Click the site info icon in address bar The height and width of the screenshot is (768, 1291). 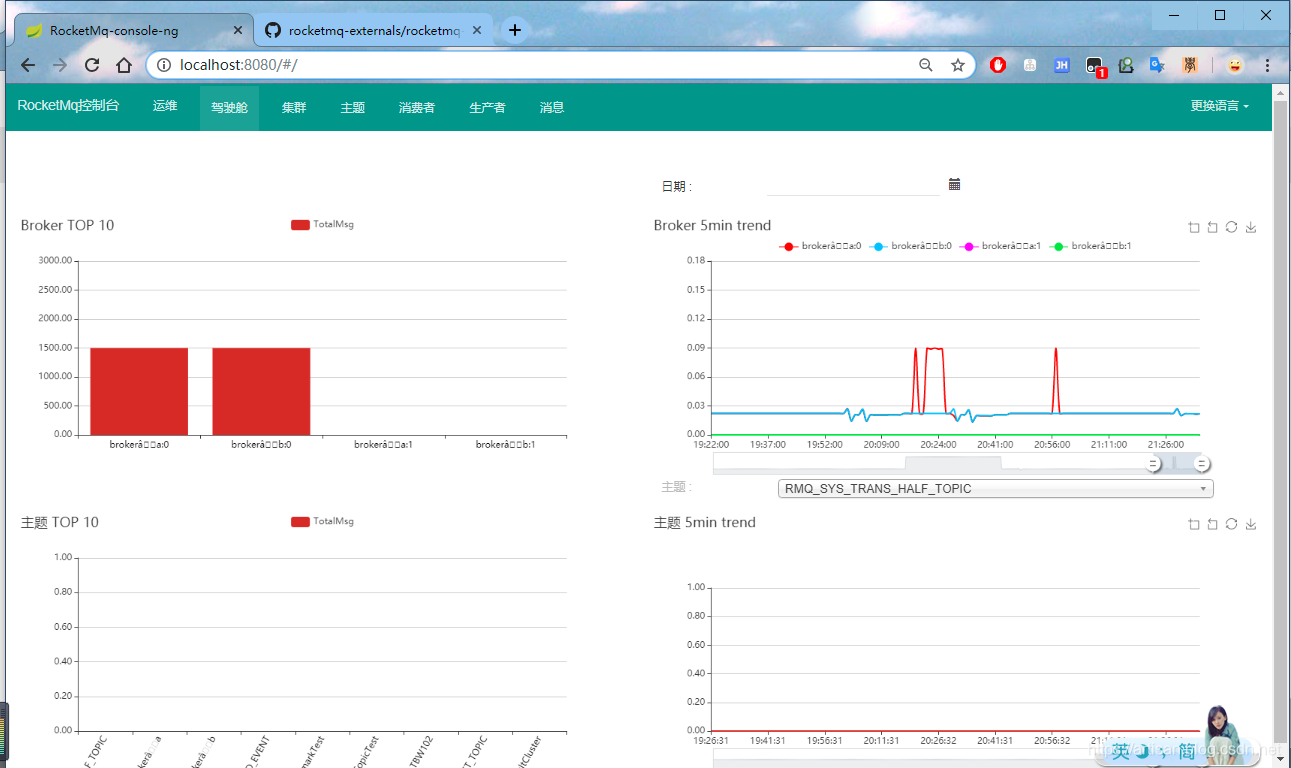click(165, 65)
